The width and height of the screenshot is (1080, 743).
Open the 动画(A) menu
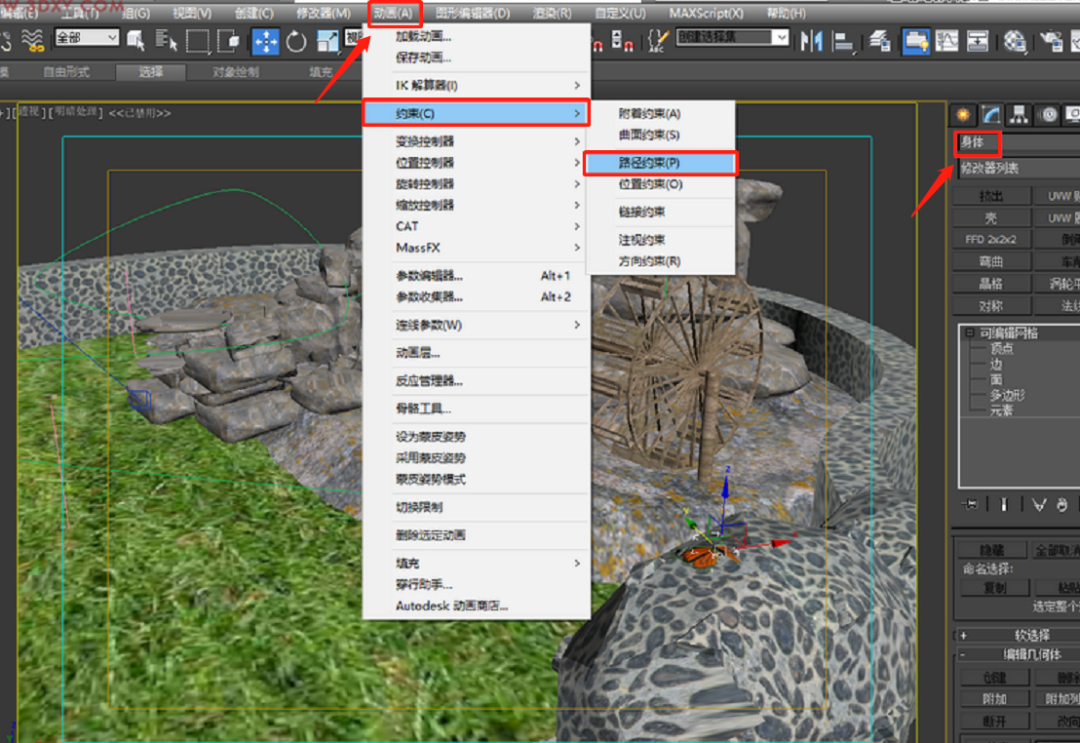point(394,13)
